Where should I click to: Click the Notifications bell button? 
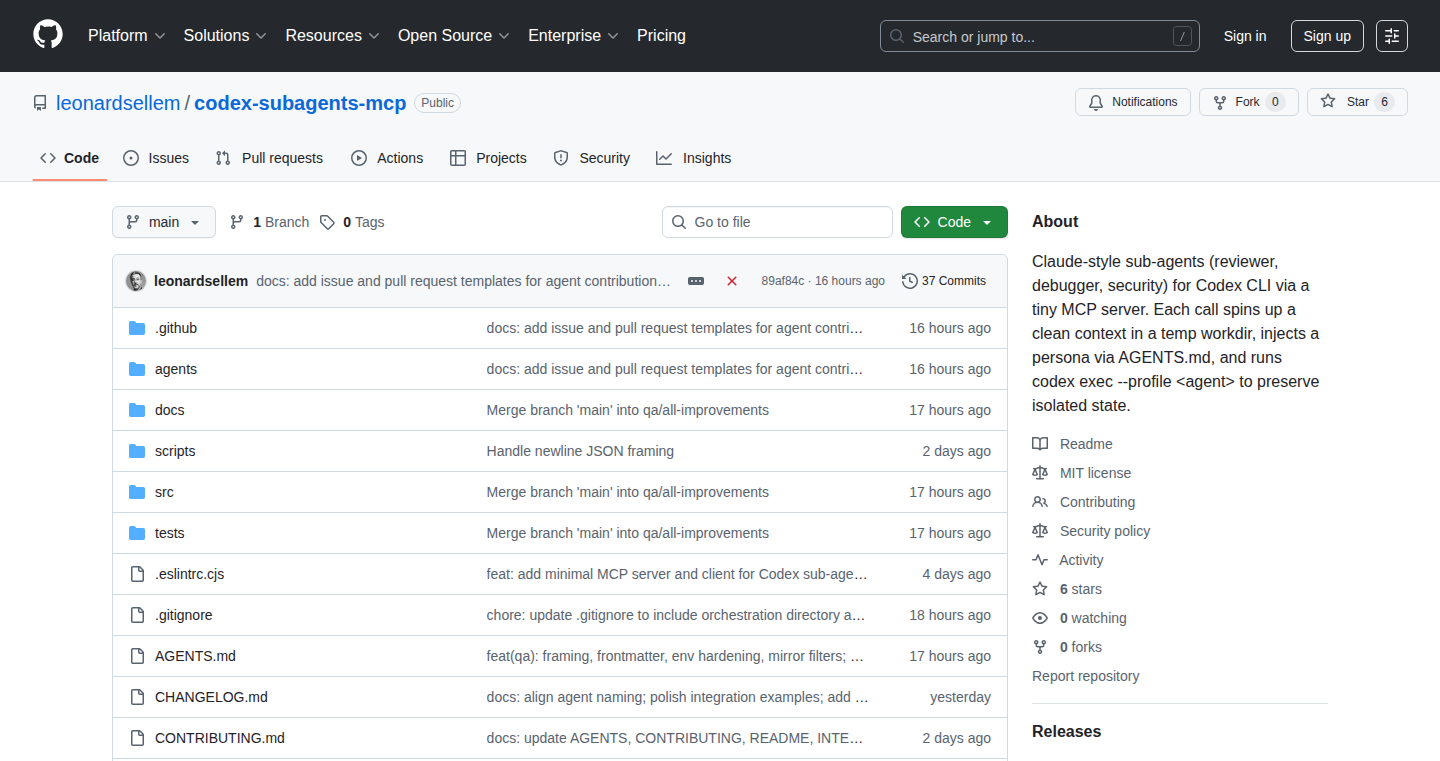(x=1133, y=102)
